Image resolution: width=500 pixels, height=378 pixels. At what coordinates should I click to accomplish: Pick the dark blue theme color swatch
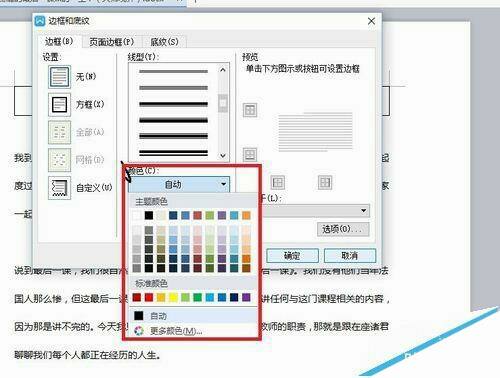(x=173, y=215)
